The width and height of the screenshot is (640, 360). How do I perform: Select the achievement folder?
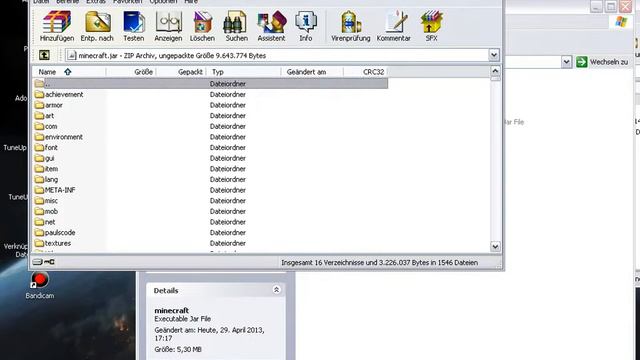tap(64, 94)
